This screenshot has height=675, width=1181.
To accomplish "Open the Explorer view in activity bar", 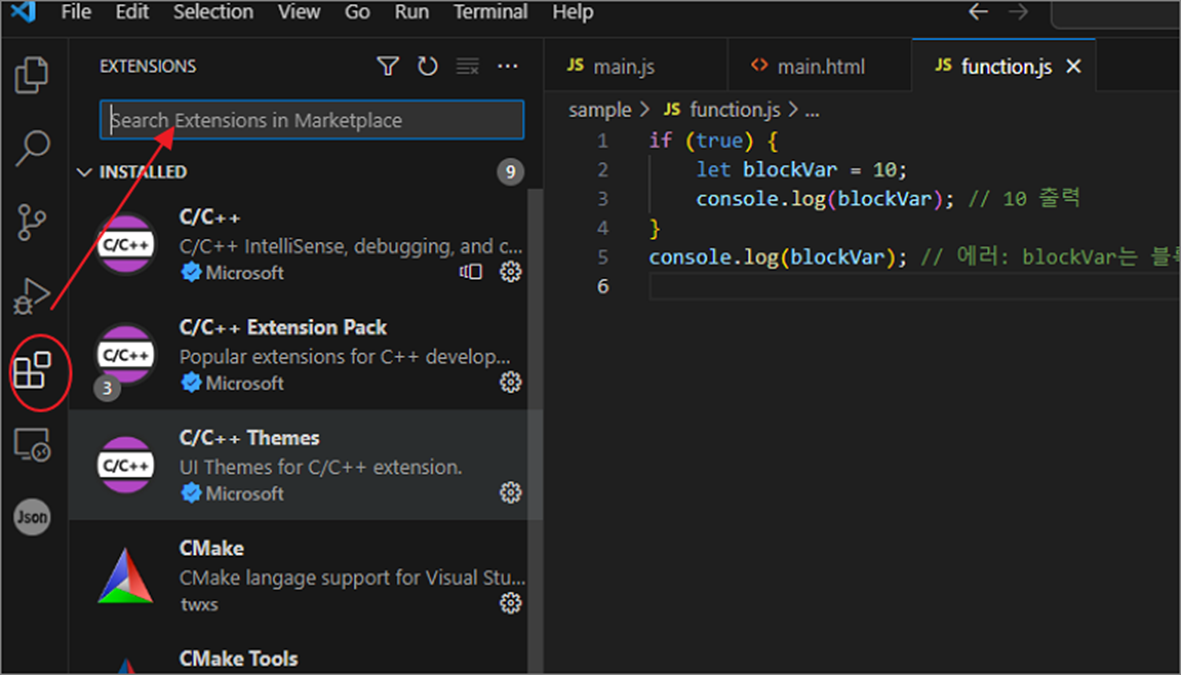I will (x=32, y=75).
